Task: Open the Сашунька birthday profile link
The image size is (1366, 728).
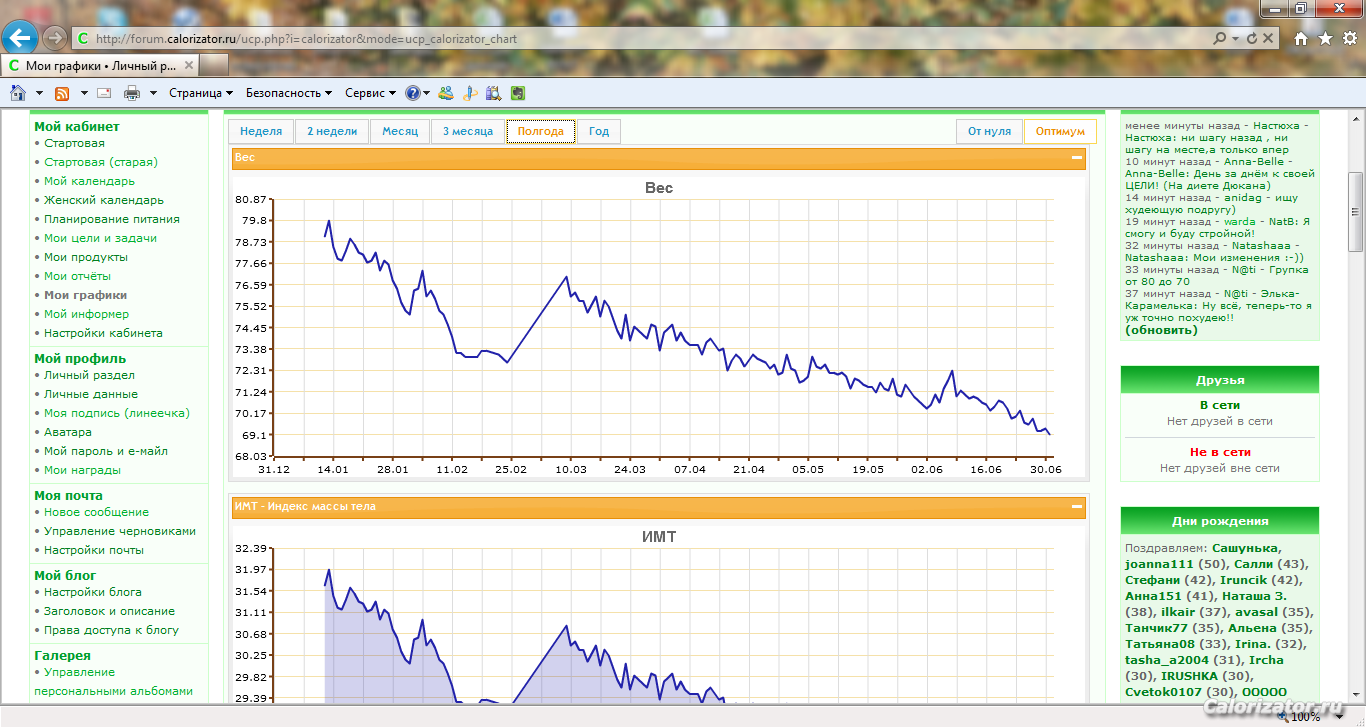Action: click(1245, 548)
